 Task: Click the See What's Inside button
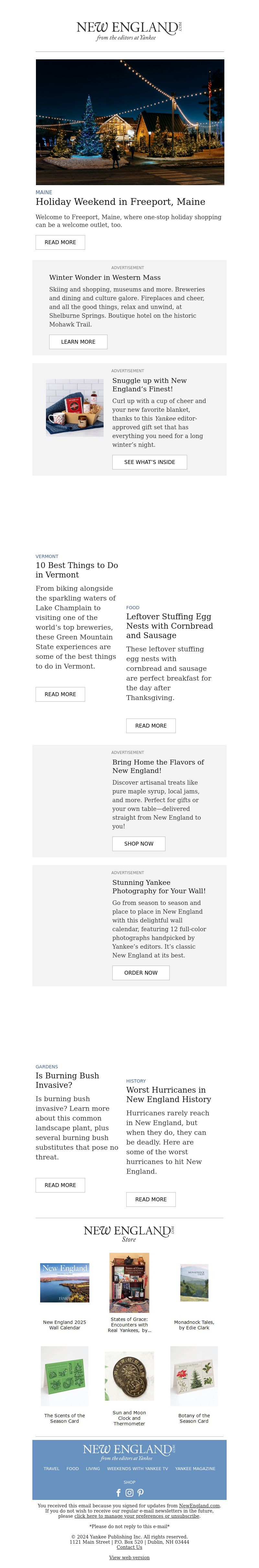[150, 462]
